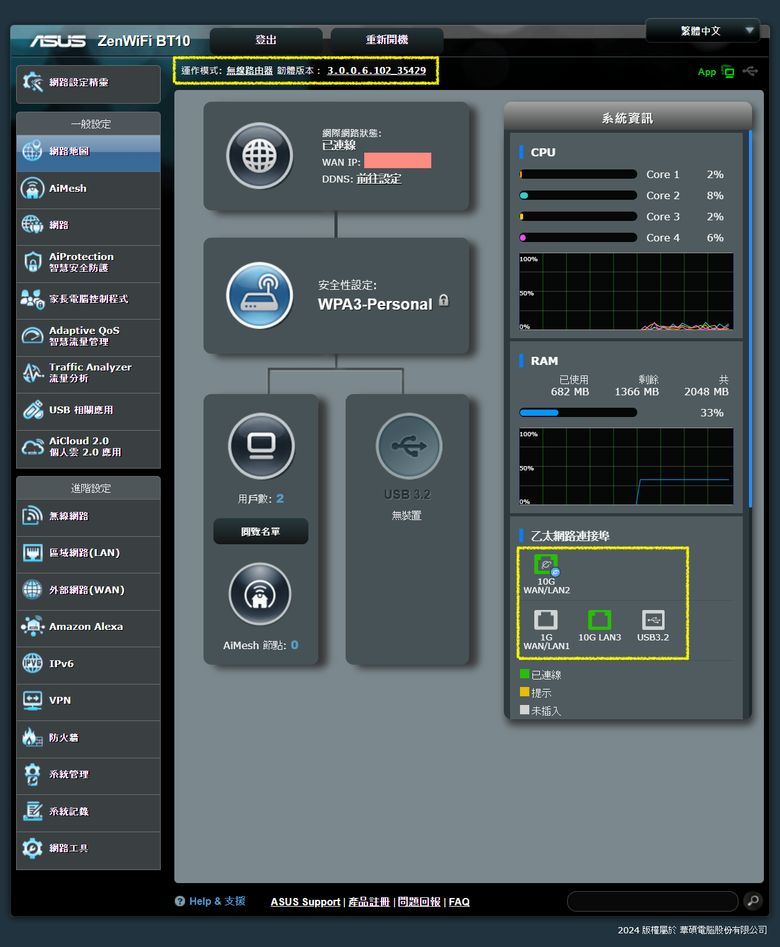Click the WPA3-Personal security text

pos(375,304)
